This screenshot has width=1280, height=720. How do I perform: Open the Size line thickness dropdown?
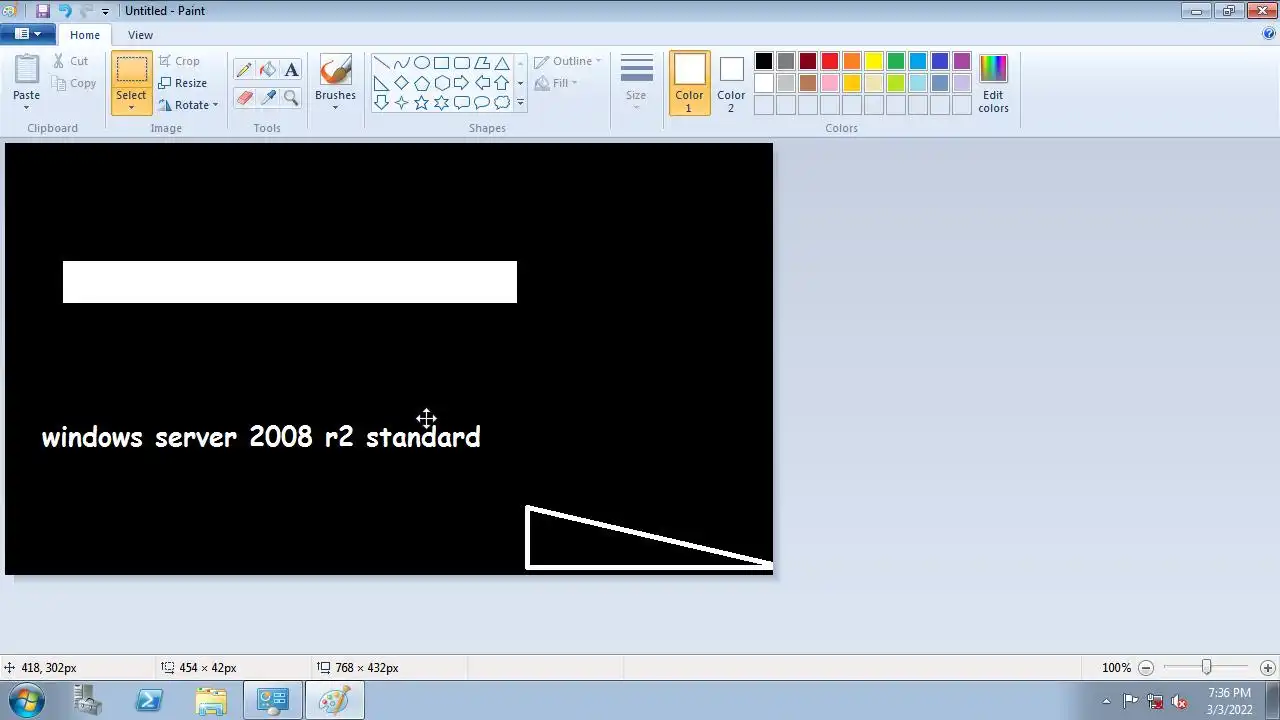[636, 83]
